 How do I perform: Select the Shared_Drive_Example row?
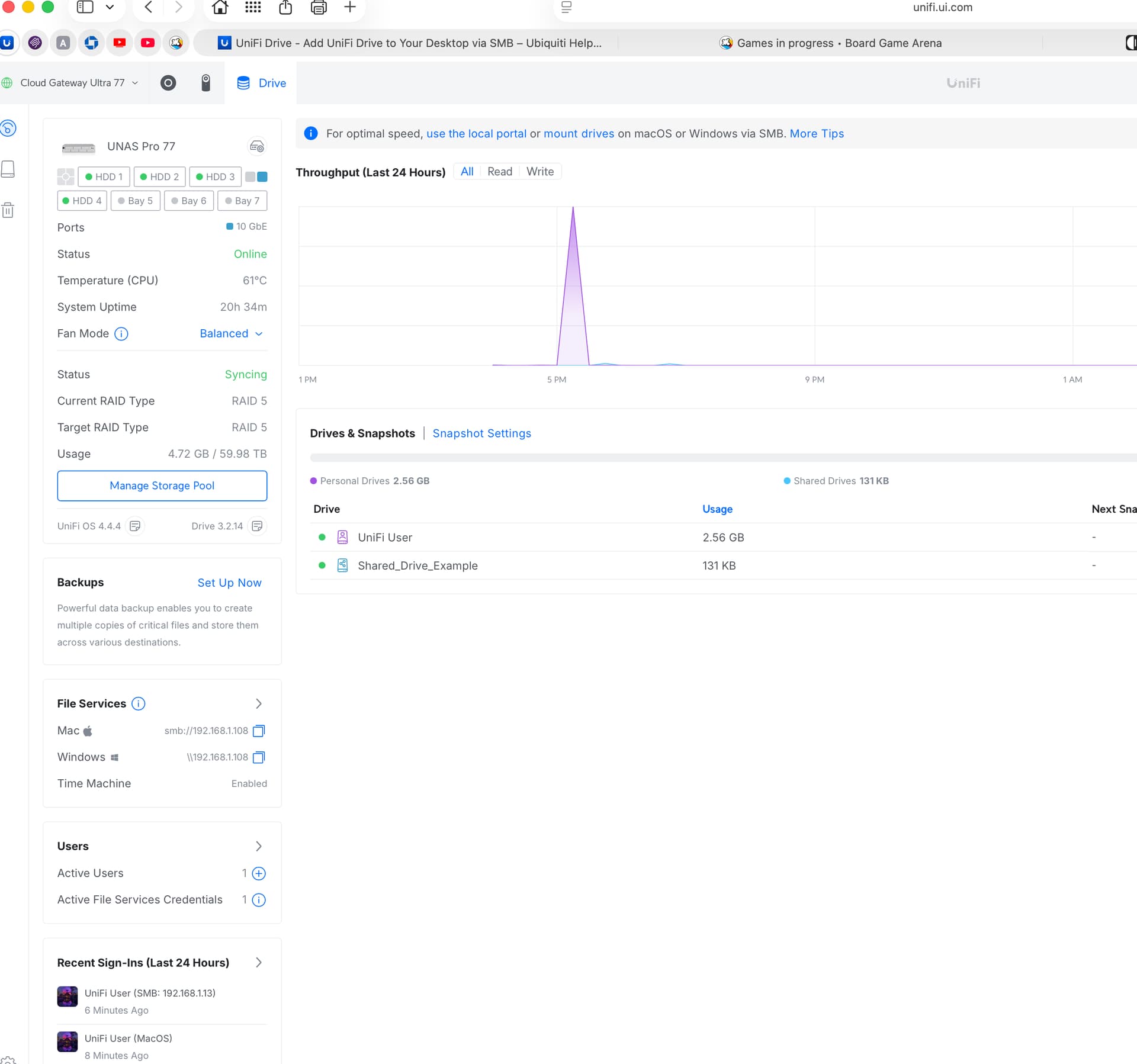[x=417, y=565]
